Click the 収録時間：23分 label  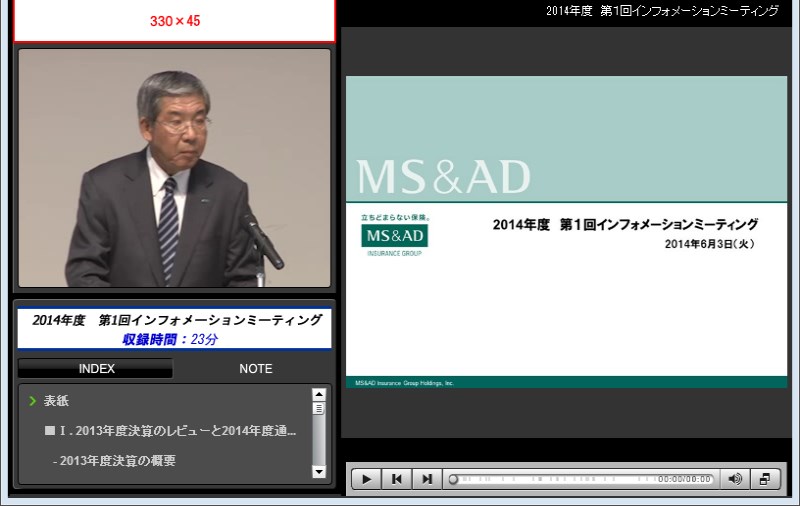pyautogui.click(x=170, y=339)
